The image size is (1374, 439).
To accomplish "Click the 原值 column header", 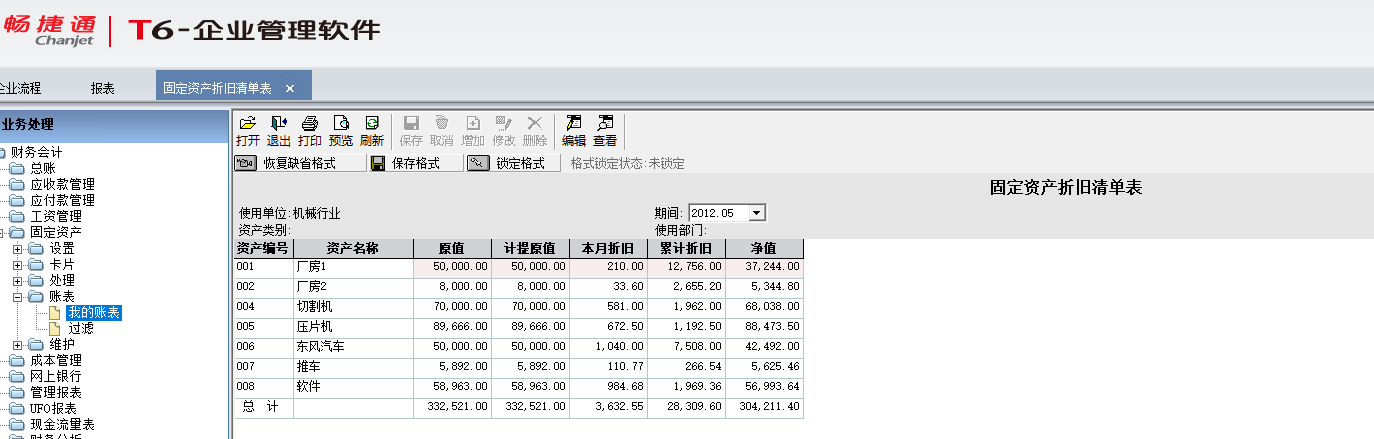I will point(452,248).
